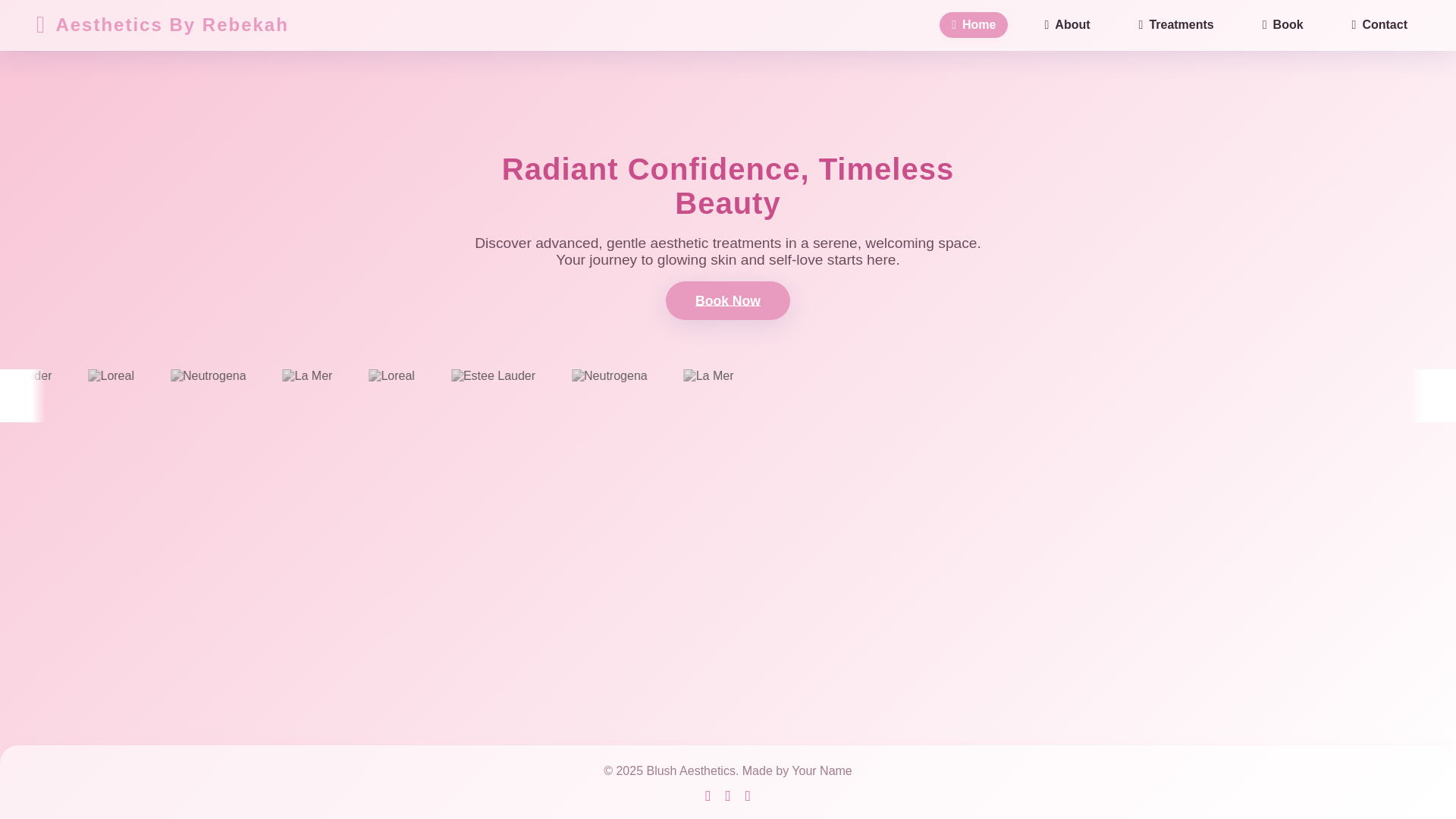Image resolution: width=1456 pixels, height=819 pixels.
Task: Open the Home nav tab
Action: click(x=973, y=25)
